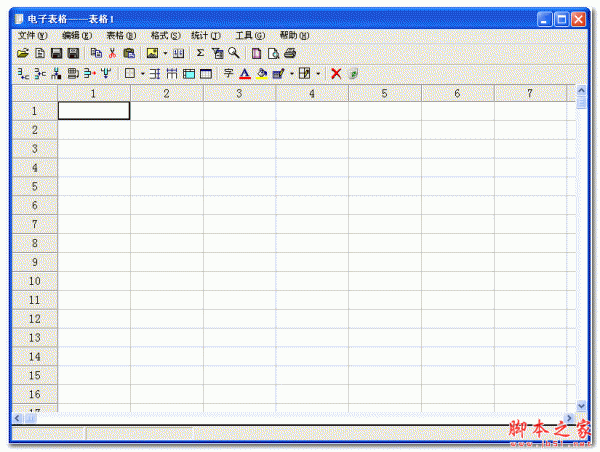Maximize the 电子表格 window
The image size is (600, 452).
562,19
